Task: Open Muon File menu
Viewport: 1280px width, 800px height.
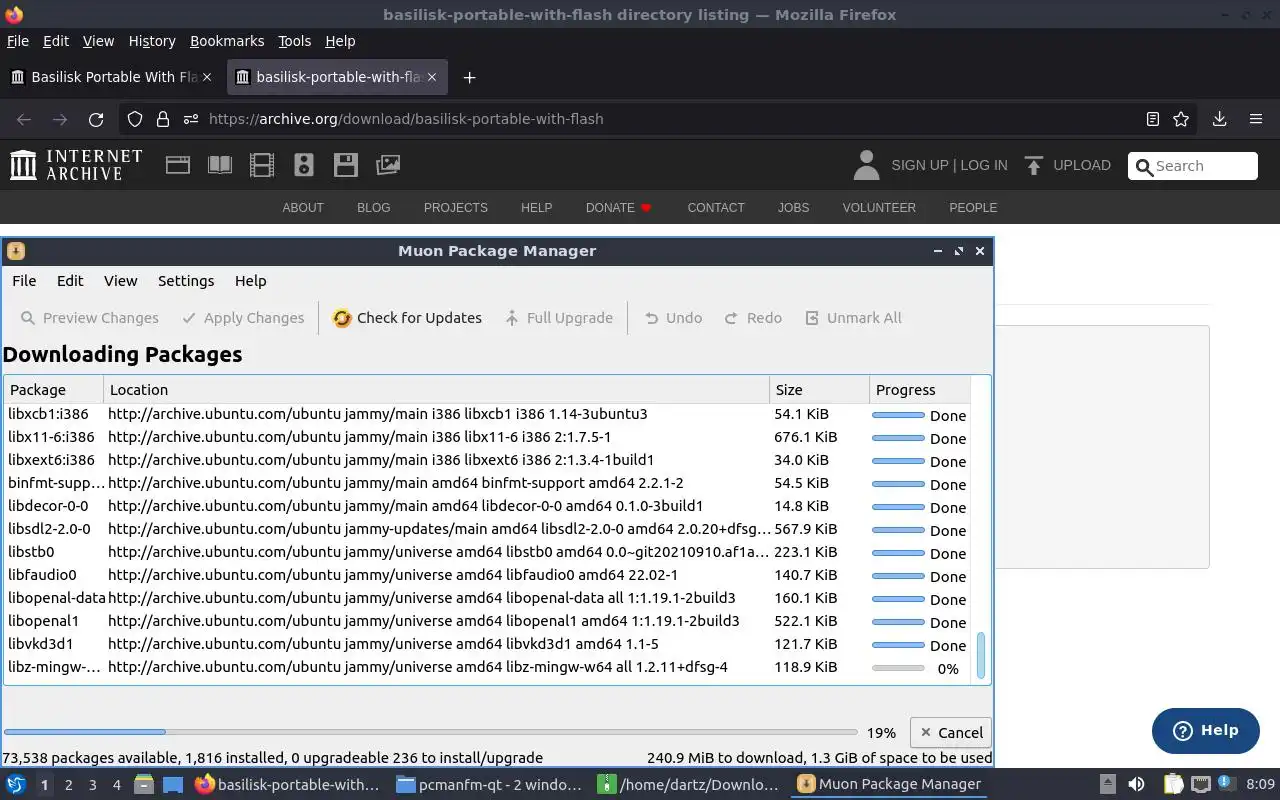Action: (x=24, y=281)
